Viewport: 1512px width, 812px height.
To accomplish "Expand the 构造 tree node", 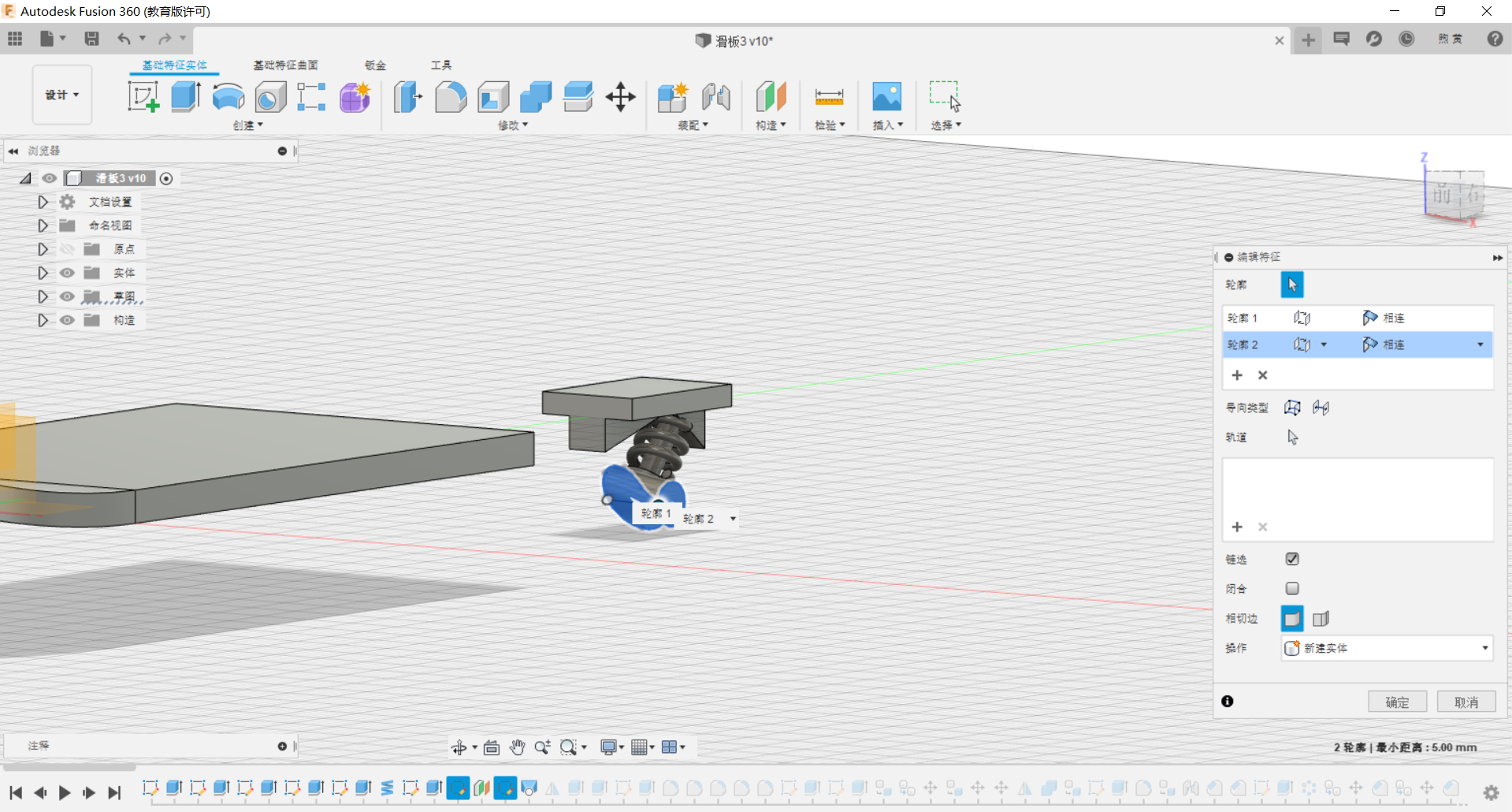I will click(x=43, y=320).
